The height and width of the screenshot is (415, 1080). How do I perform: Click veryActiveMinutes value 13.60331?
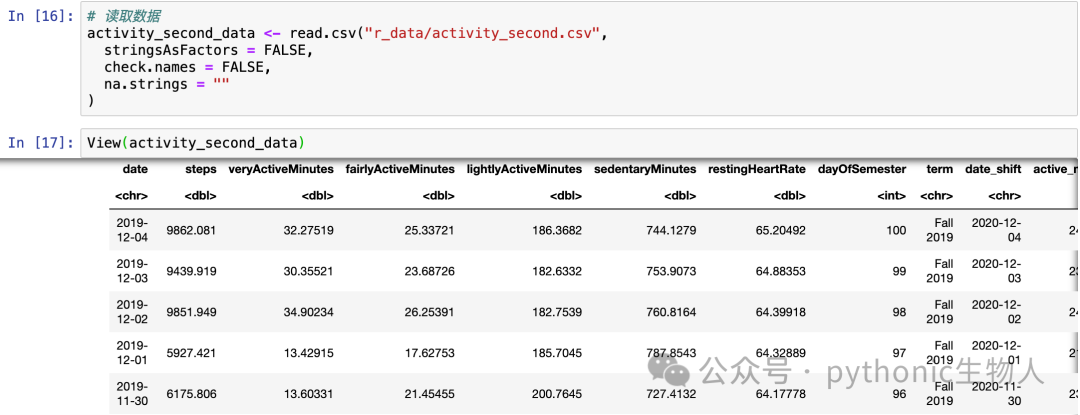click(x=309, y=394)
